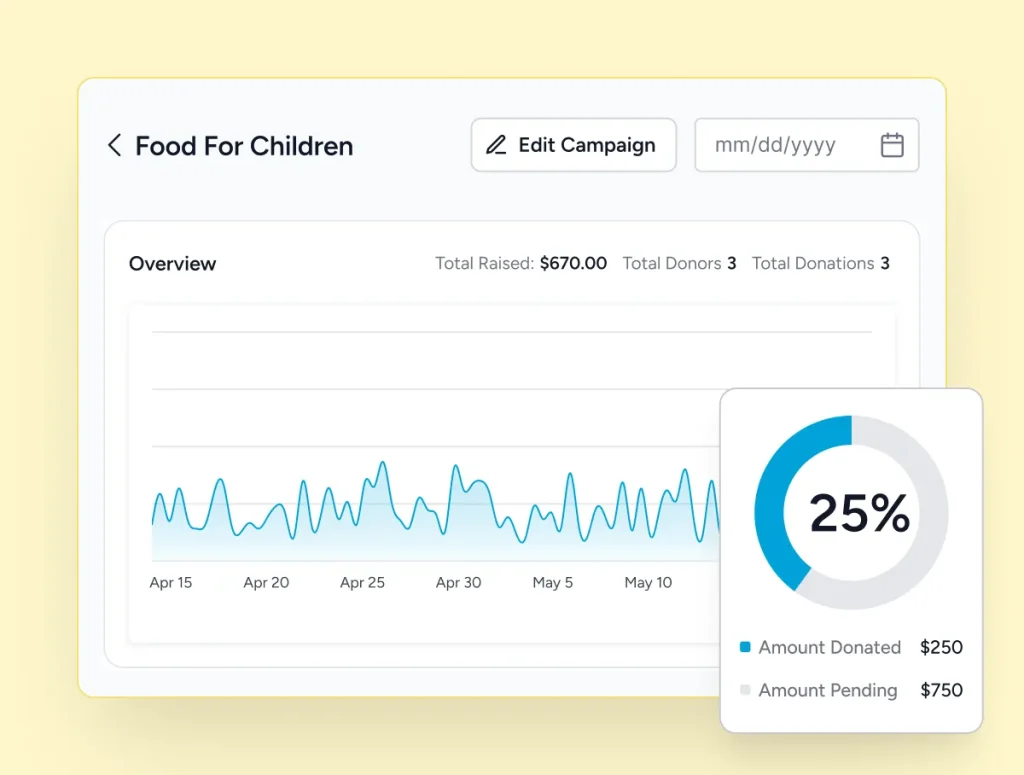Click the Total Donors count

point(732,263)
